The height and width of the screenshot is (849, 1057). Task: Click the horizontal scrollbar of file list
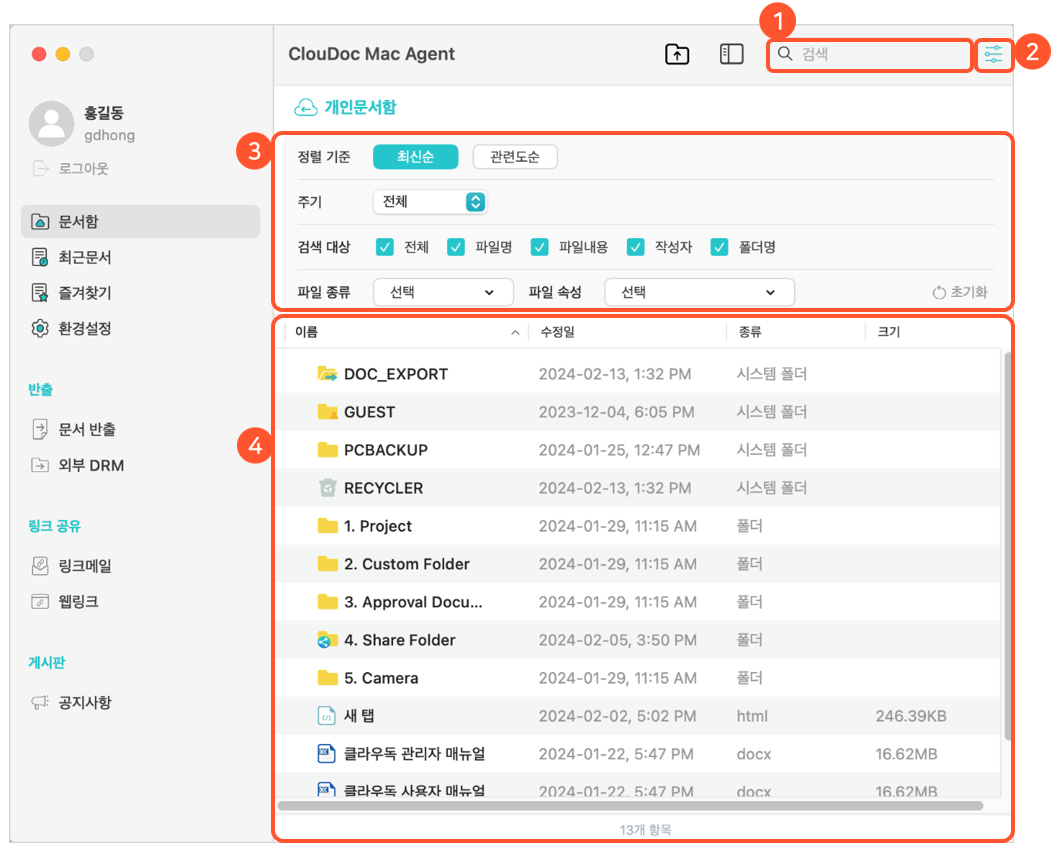pyautogui.click(x=630, y=805)
